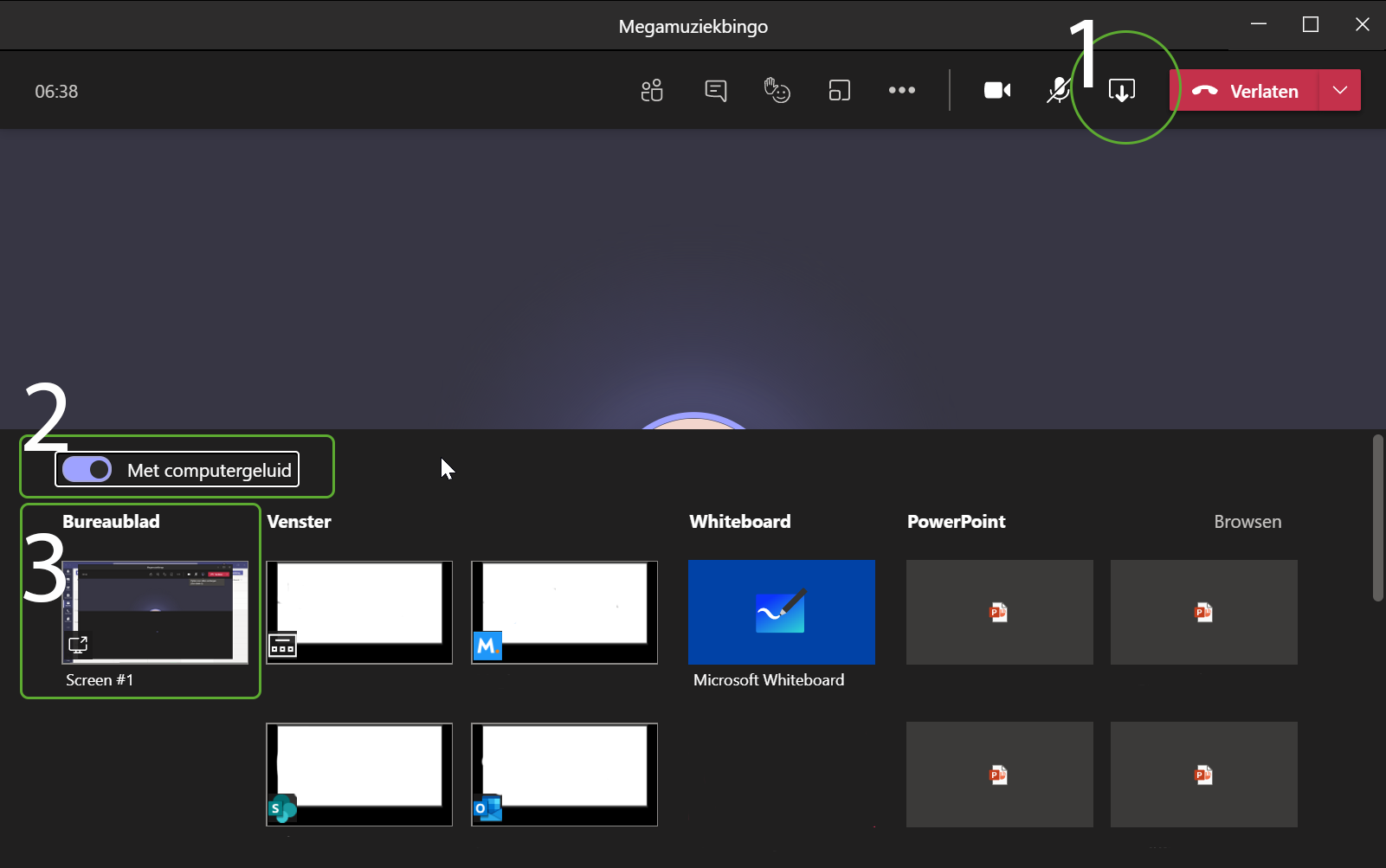
Task: Select second PowerPoint file in bottom row
Action: point(1204,774)
